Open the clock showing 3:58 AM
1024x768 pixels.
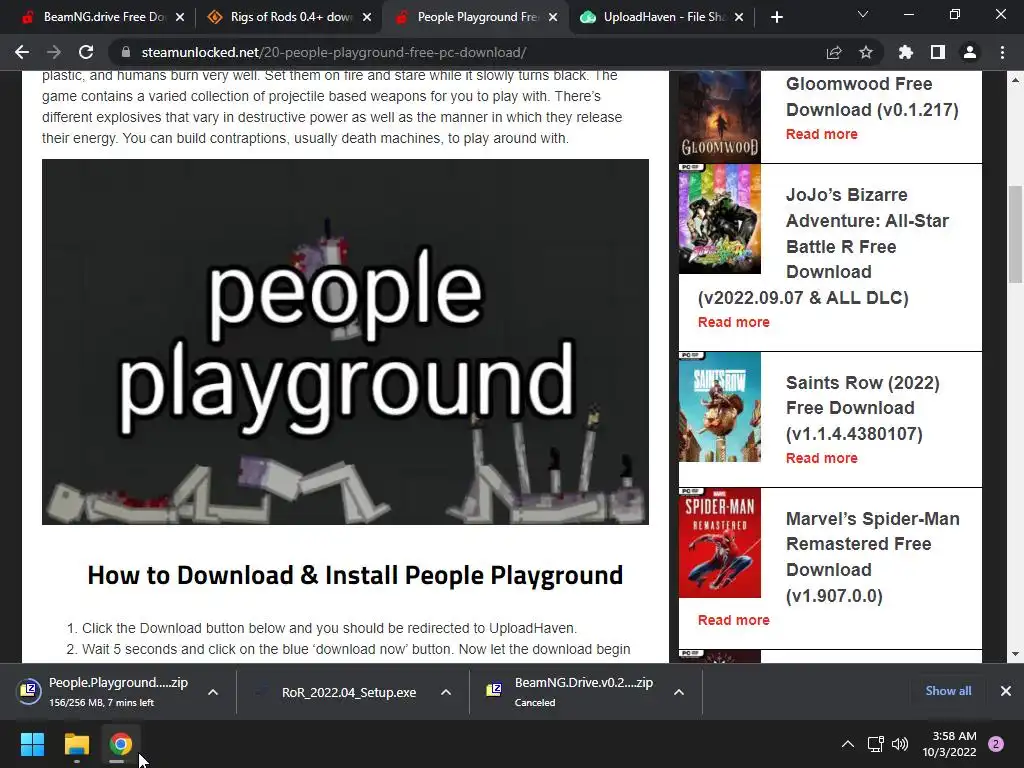[950, 744]
